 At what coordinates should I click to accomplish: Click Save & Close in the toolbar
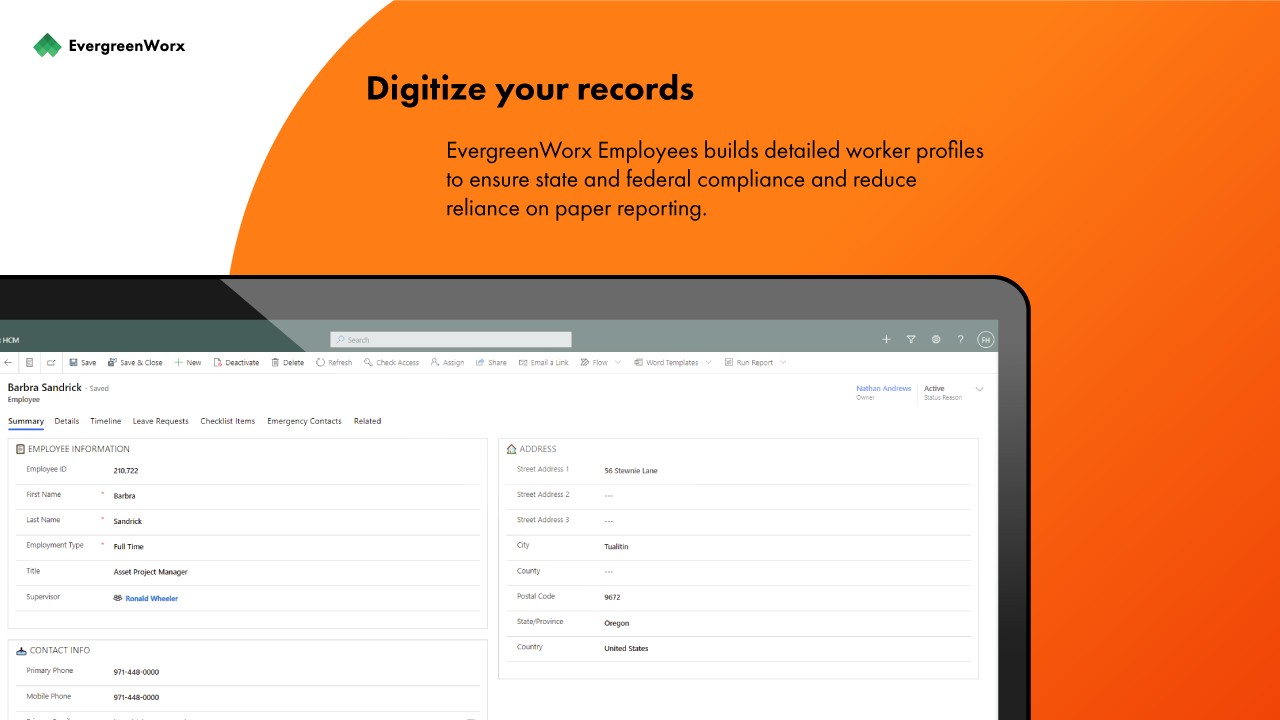click(x=135, y=363)
